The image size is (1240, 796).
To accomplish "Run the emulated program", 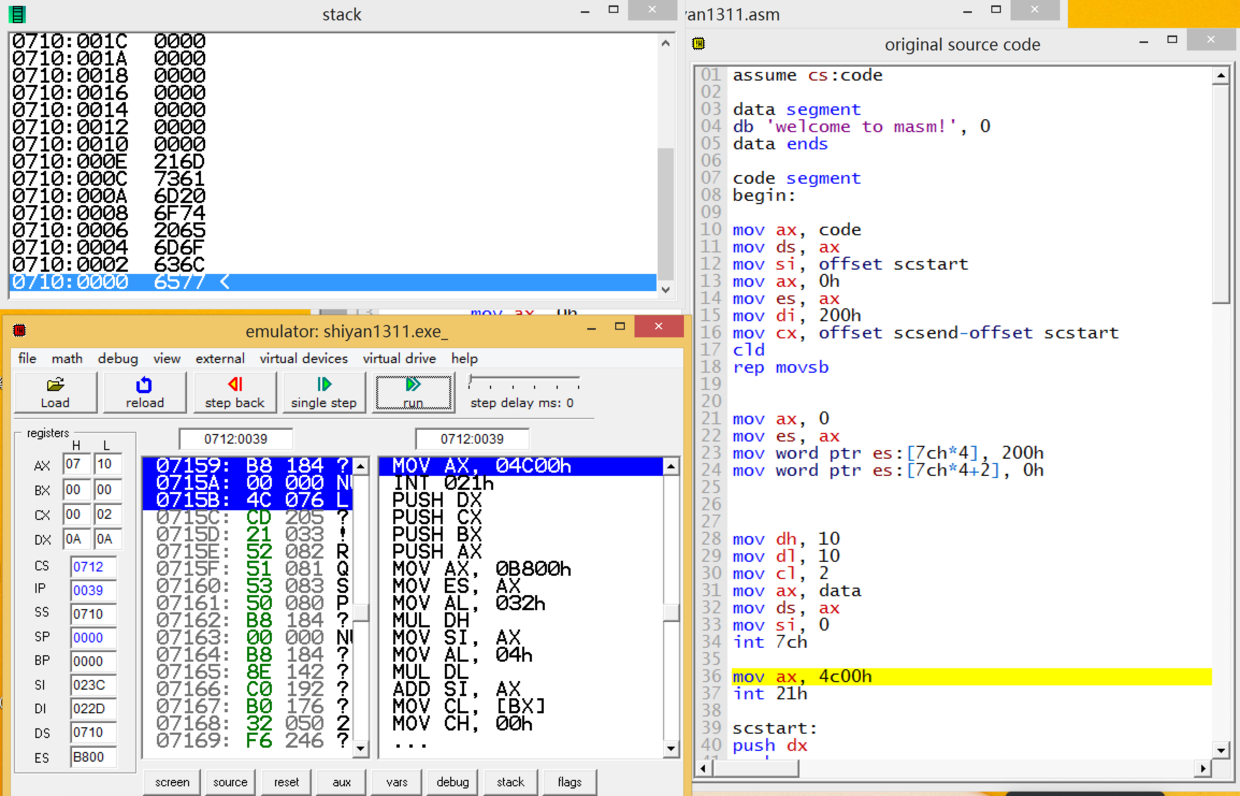I will (x=413, y=392).
